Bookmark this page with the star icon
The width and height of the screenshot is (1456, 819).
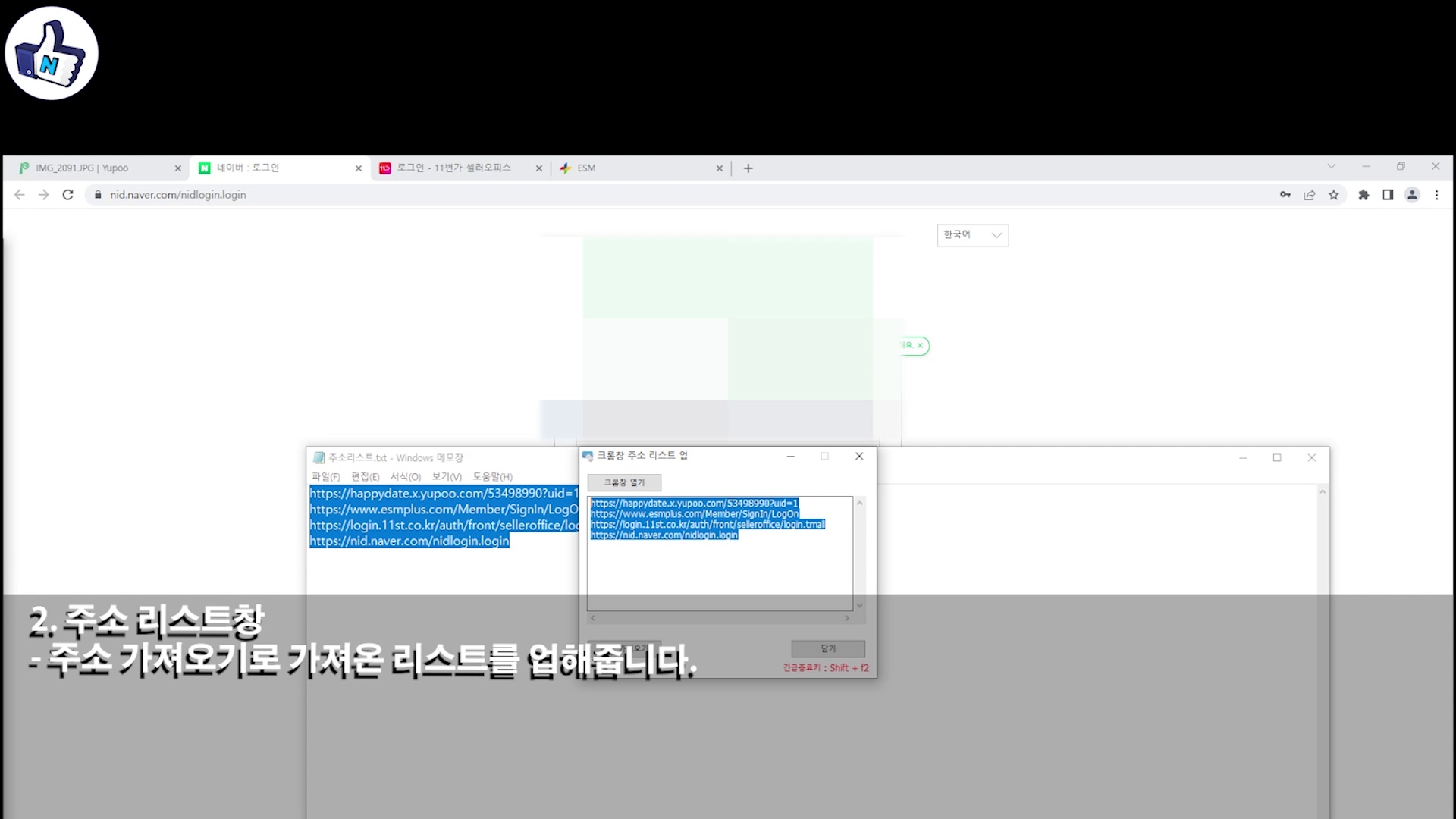pyautogui.click(x=1334, y=195)
